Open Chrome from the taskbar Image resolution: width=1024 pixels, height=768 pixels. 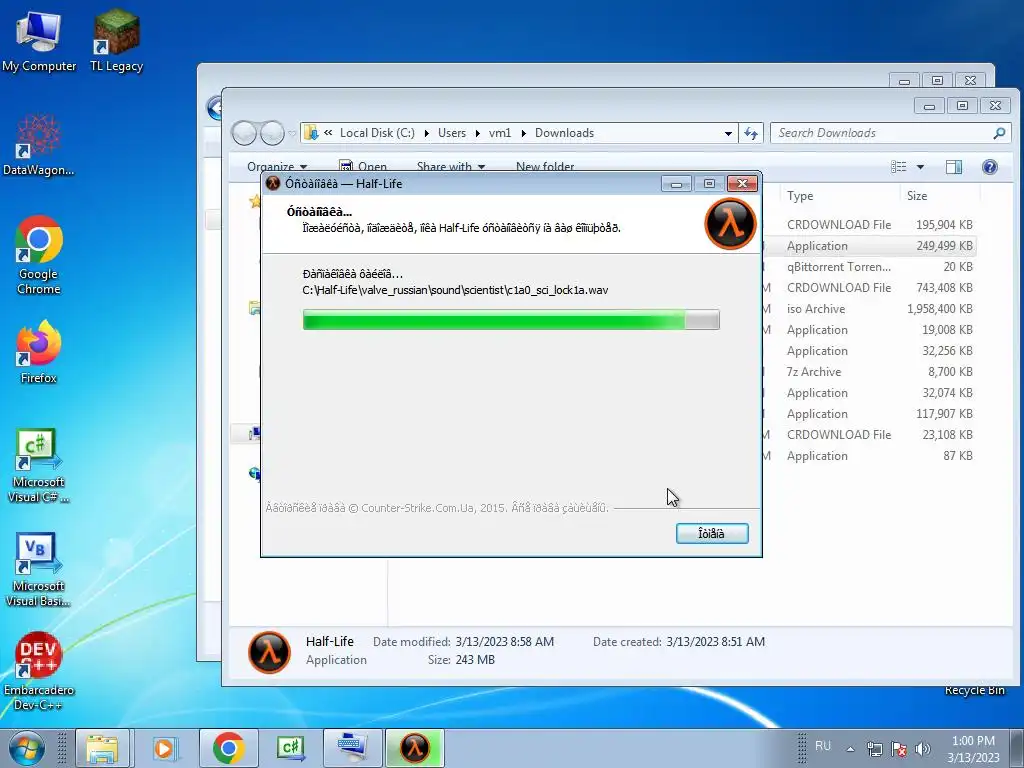pos(228,748)
